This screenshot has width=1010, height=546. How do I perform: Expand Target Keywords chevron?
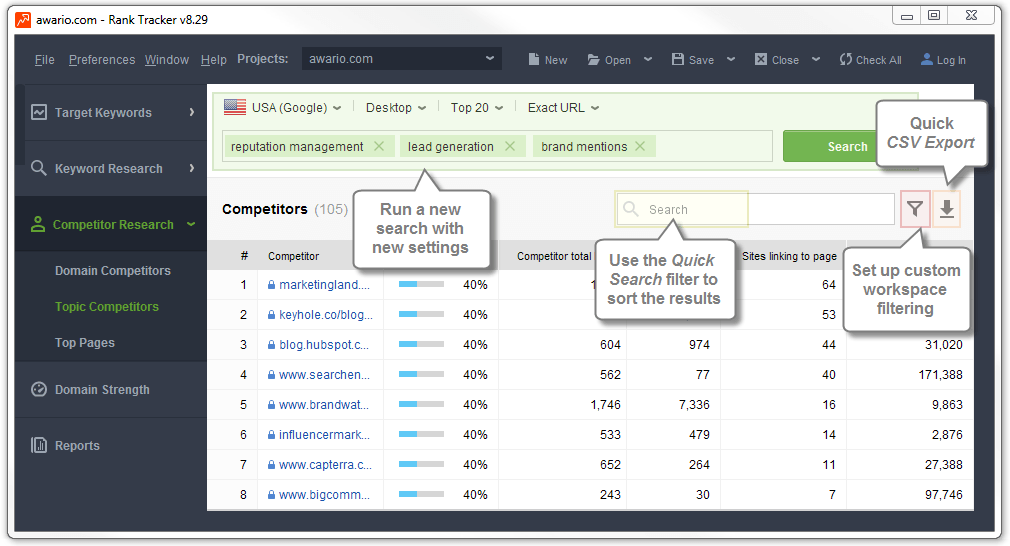(191, 112)
